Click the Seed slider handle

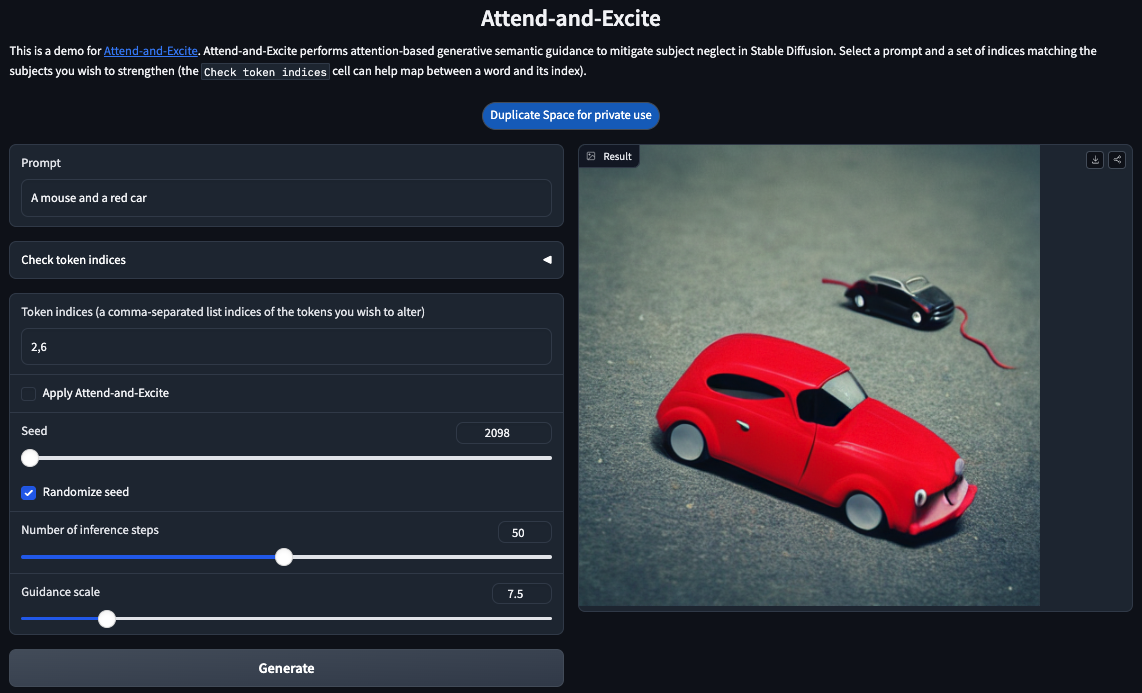pos(30,458)
